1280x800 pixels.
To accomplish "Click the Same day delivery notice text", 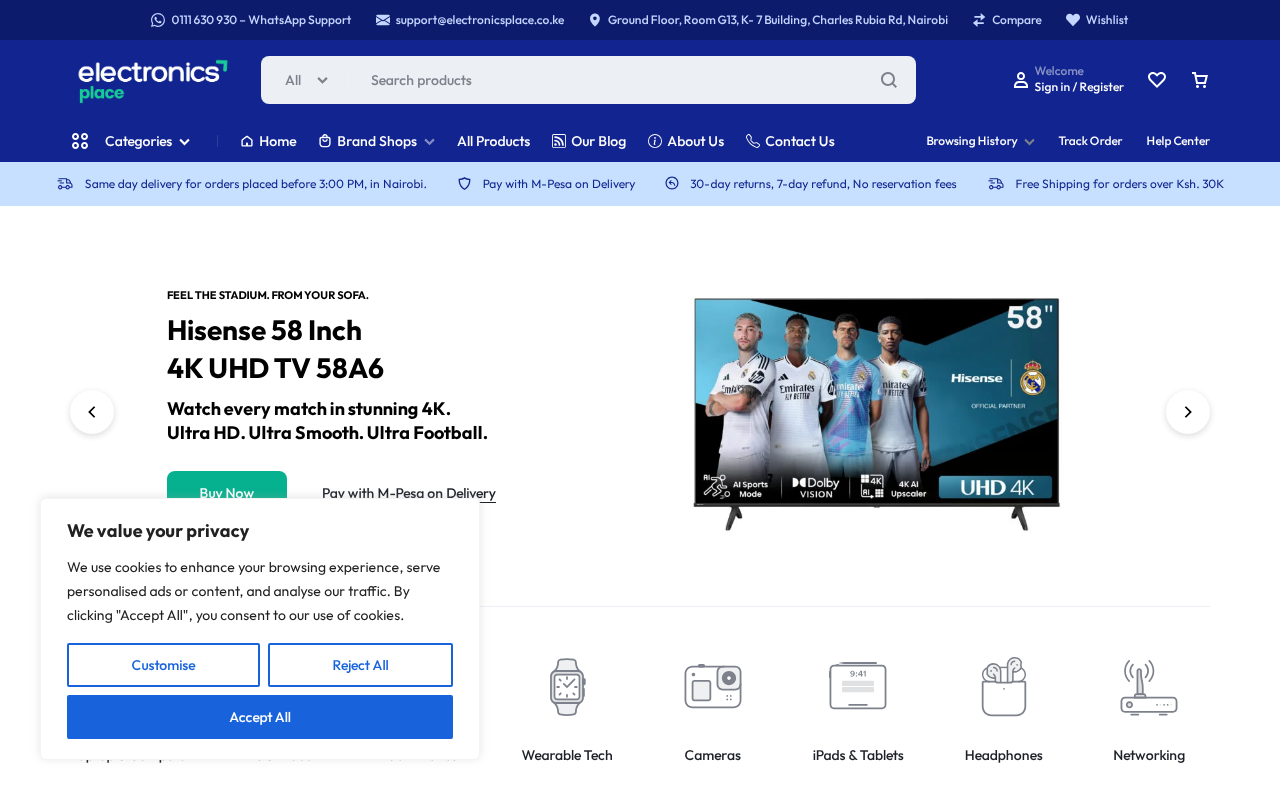I will pyautogui.click(x=256, y=184).
